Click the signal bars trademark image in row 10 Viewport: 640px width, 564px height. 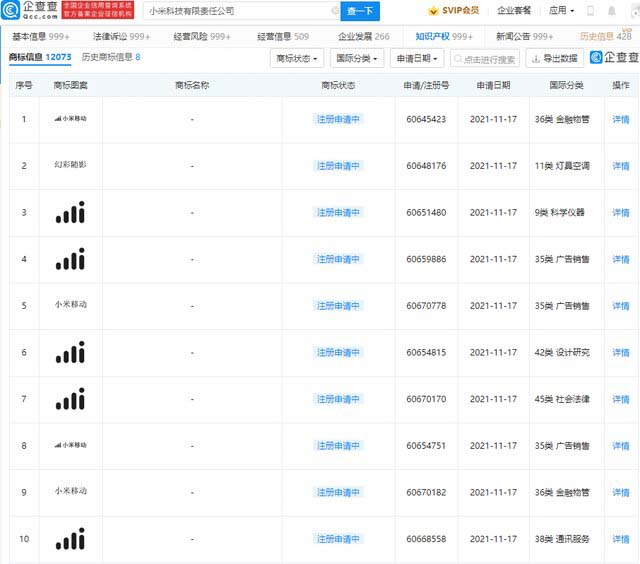tap(71, 539)
